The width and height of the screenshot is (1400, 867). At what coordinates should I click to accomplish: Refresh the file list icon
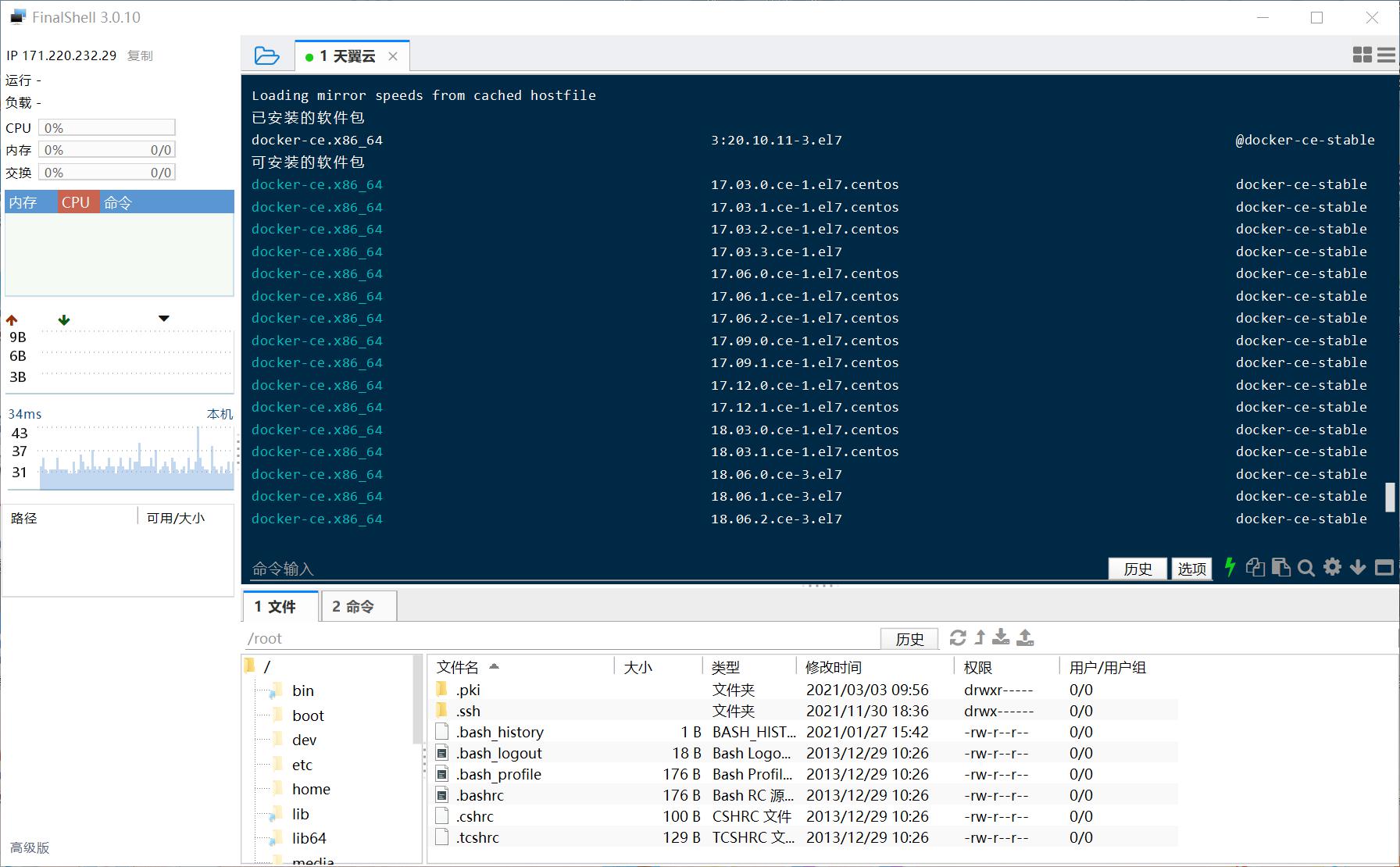click(x=958, y=637)
